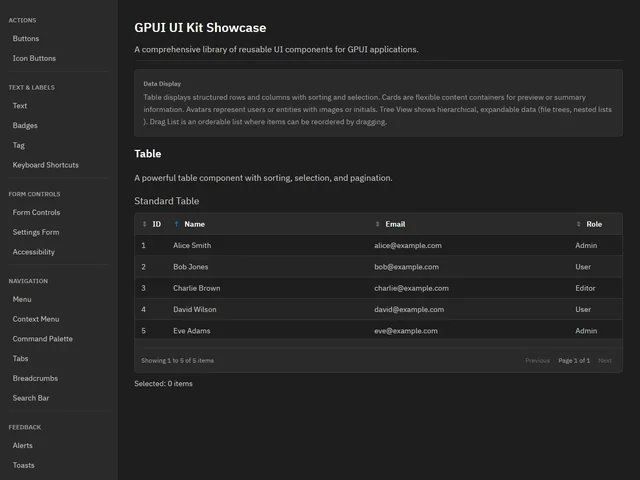Click alice@example.com email cell
This screenshot has width=640, height=480.
(x=408, y=245)
